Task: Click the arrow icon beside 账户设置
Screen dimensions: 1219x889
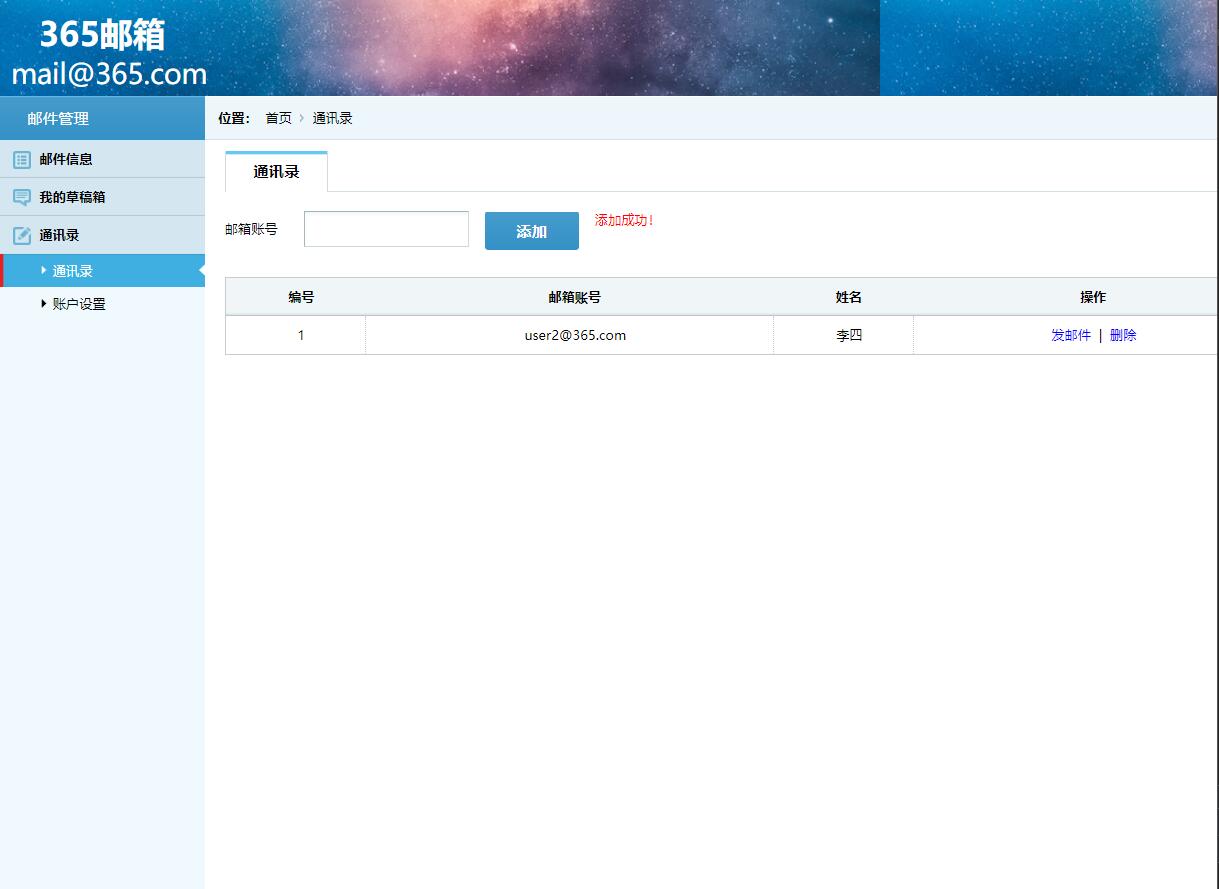Action: click(x=43, y=303)
